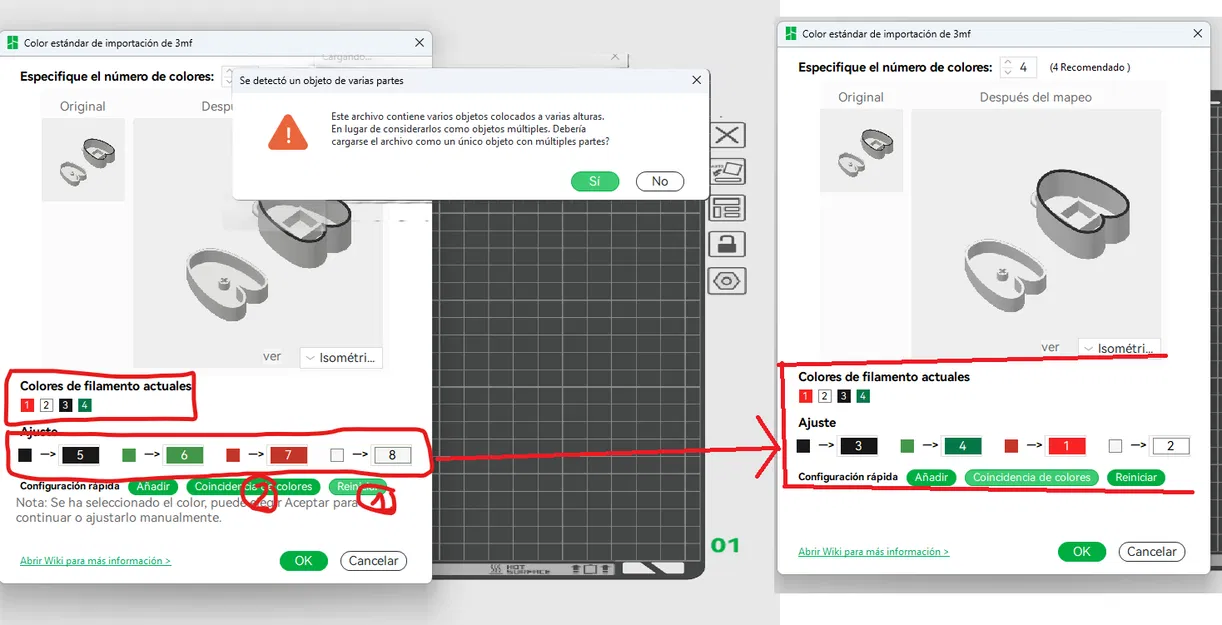The image size is (1222, 625).
Task: Click the padlock icon to lock the plate
Action: (727, 243)
